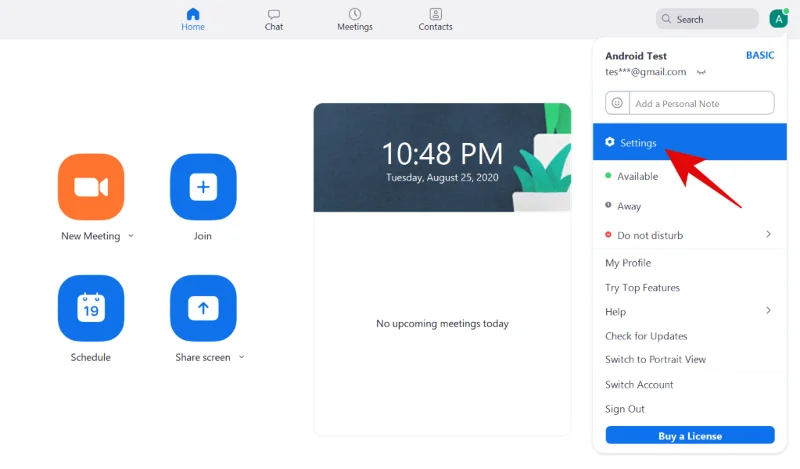Click the profile avatar in top right
The width and height of the screenshot is (800, 469).
click(x=778, y=18)
